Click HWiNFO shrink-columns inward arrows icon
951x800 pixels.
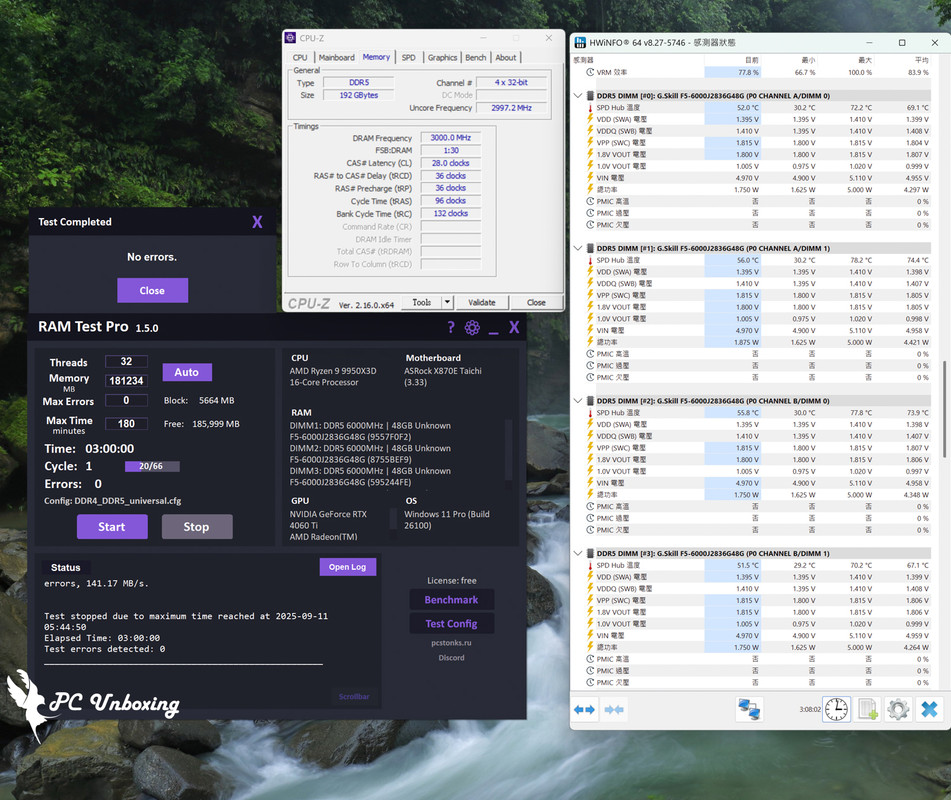click(614, 710)
